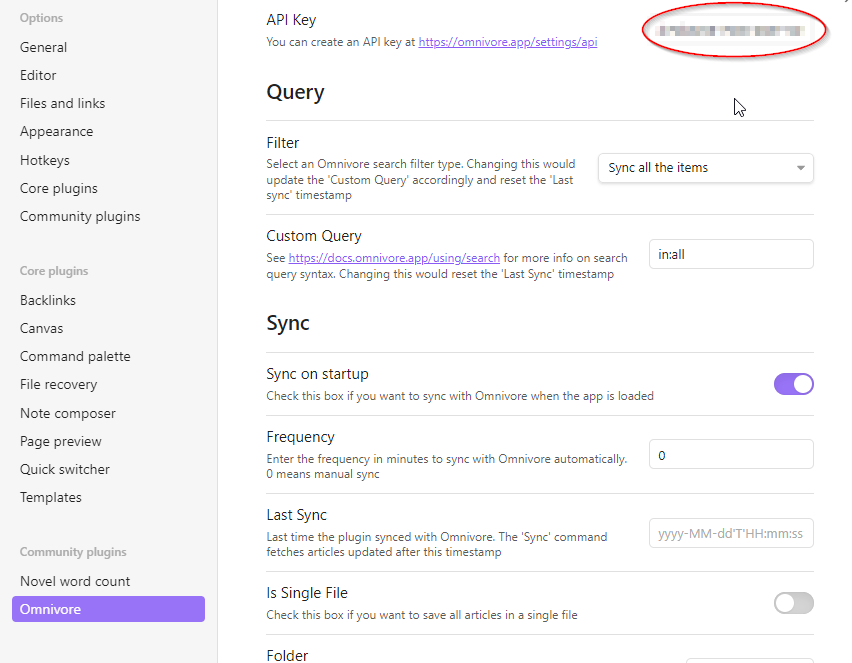This screenshot has height=663, width=852.
Task: Select Core plugins in sidebar
Action: pos(58,188)
